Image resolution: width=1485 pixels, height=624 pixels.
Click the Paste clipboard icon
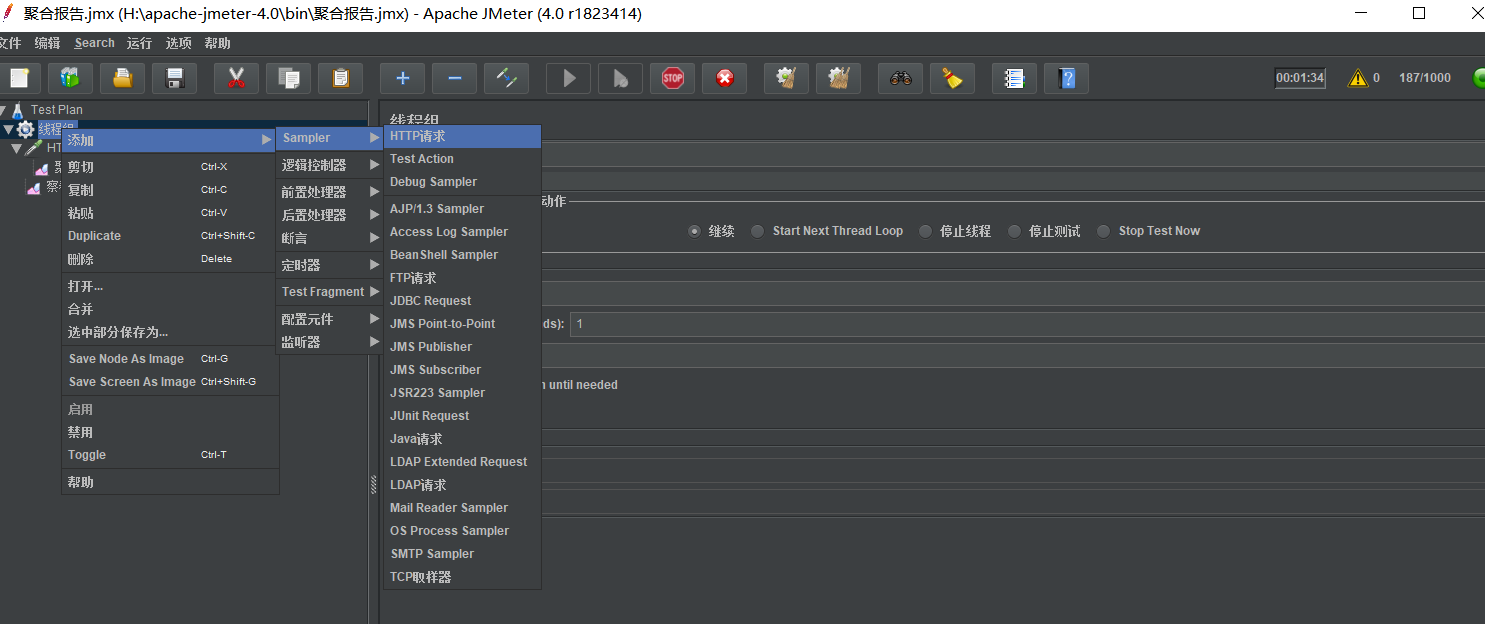pyautogui.click(x=340, y=78)
